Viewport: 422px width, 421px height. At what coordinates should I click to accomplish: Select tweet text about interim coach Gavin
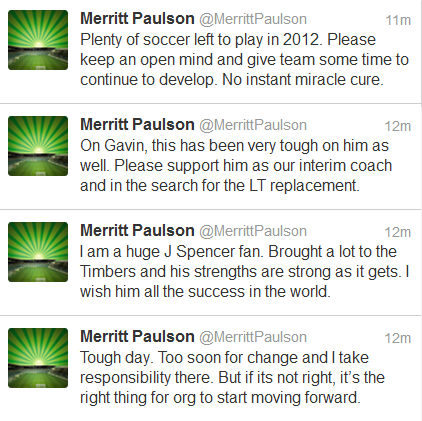tap(236, 166)
